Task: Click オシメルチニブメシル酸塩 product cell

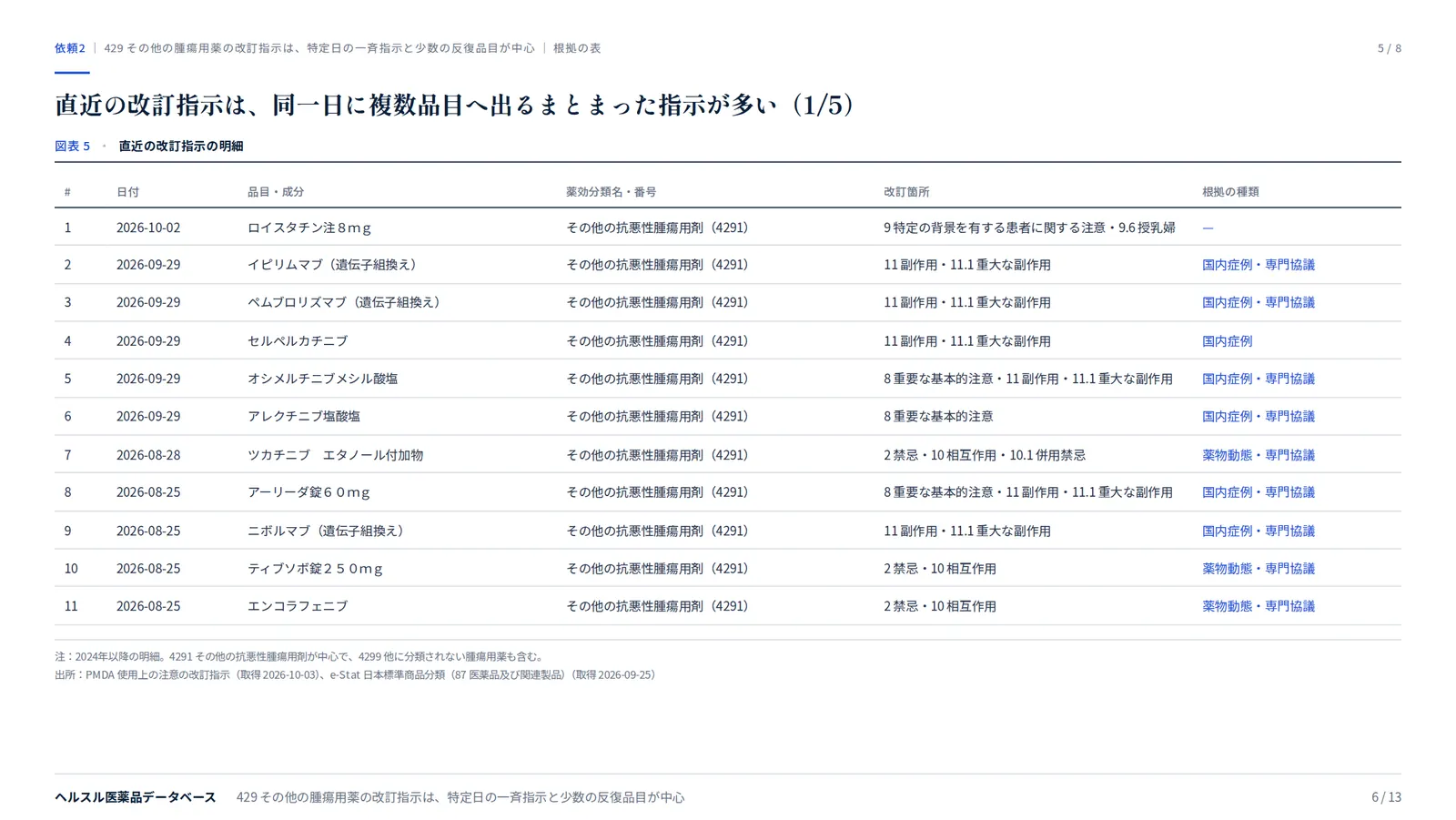Action: [322, 379]
